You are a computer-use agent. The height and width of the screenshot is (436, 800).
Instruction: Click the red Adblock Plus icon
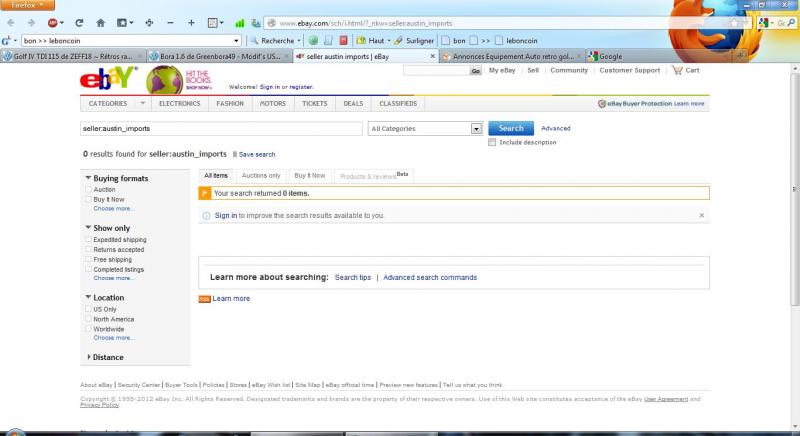point(53,23)
